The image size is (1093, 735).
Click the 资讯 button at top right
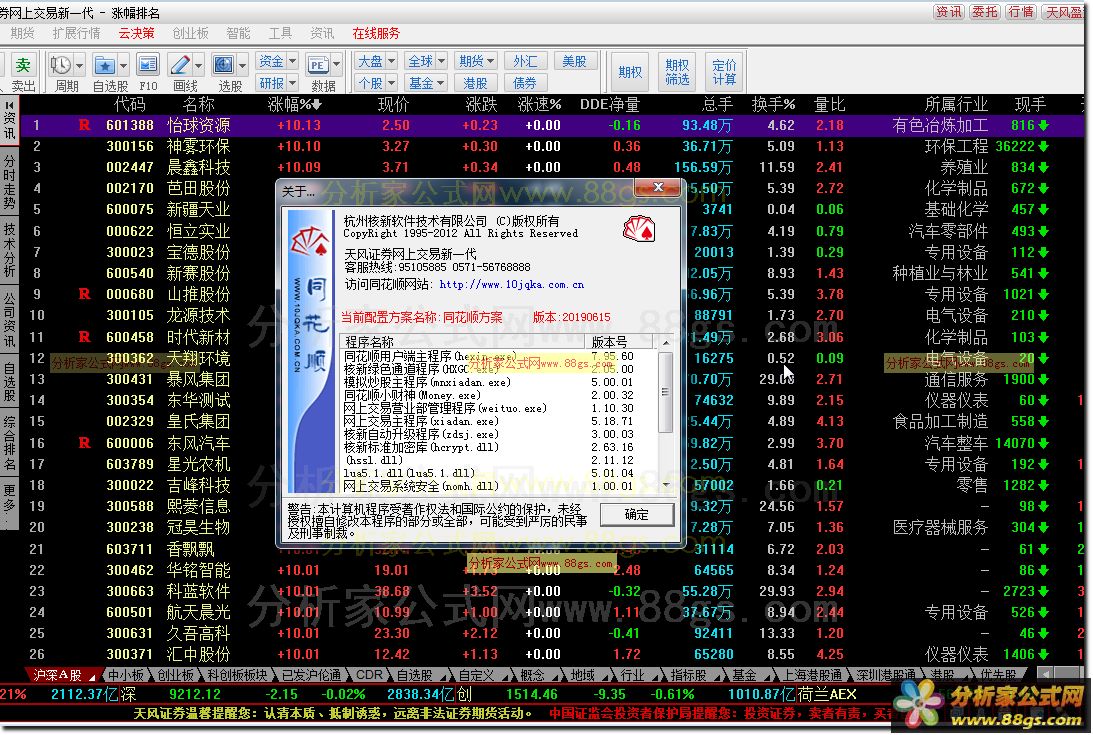coord(948,12)
